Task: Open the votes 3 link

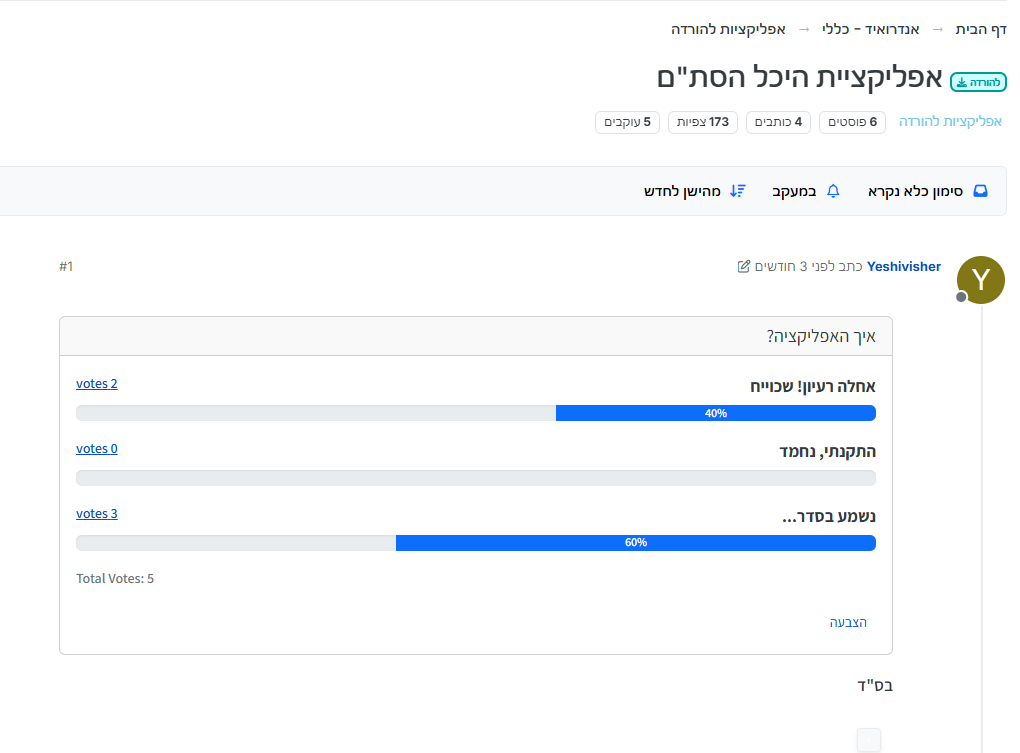Action: coord(97,514)
